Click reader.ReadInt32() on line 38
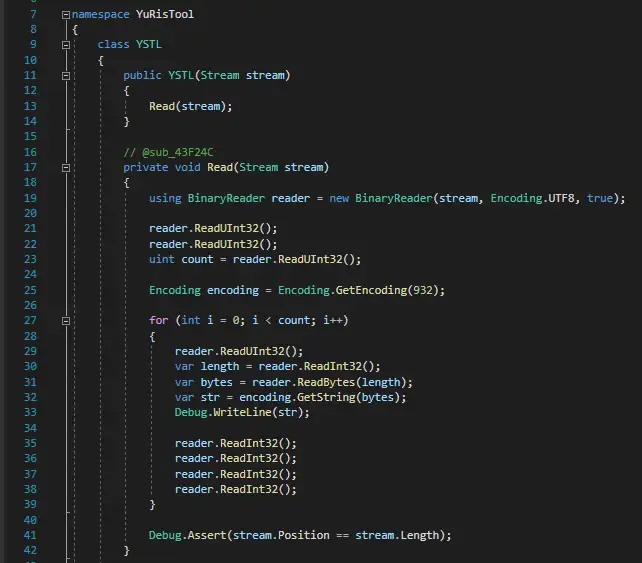The height and width of the screenshot is (563, 642). coord(235,489)
